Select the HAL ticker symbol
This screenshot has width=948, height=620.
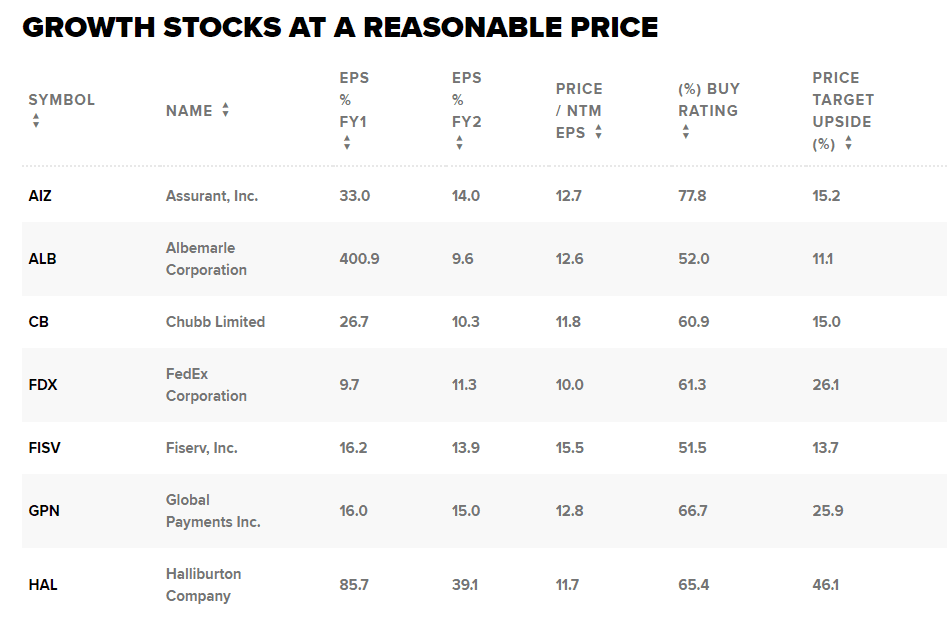pyautogui.click(x=43, y=585)
